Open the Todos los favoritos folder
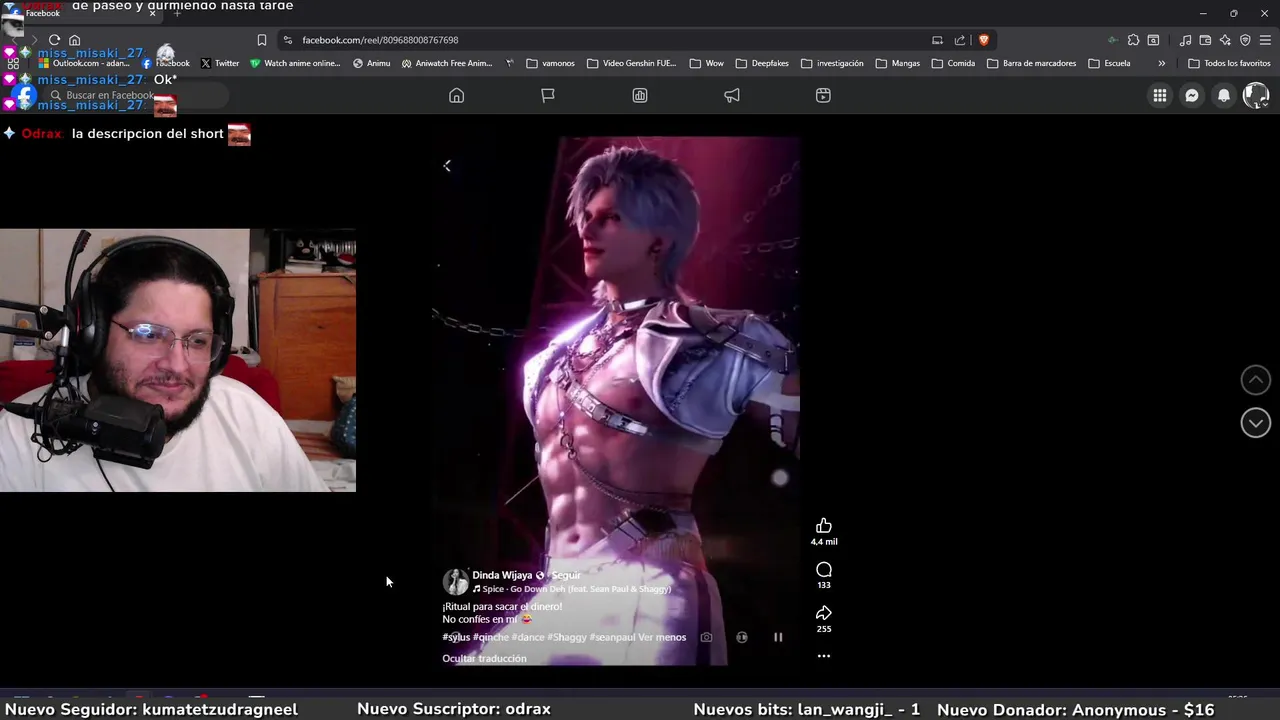 click(x=1229, y=63)
